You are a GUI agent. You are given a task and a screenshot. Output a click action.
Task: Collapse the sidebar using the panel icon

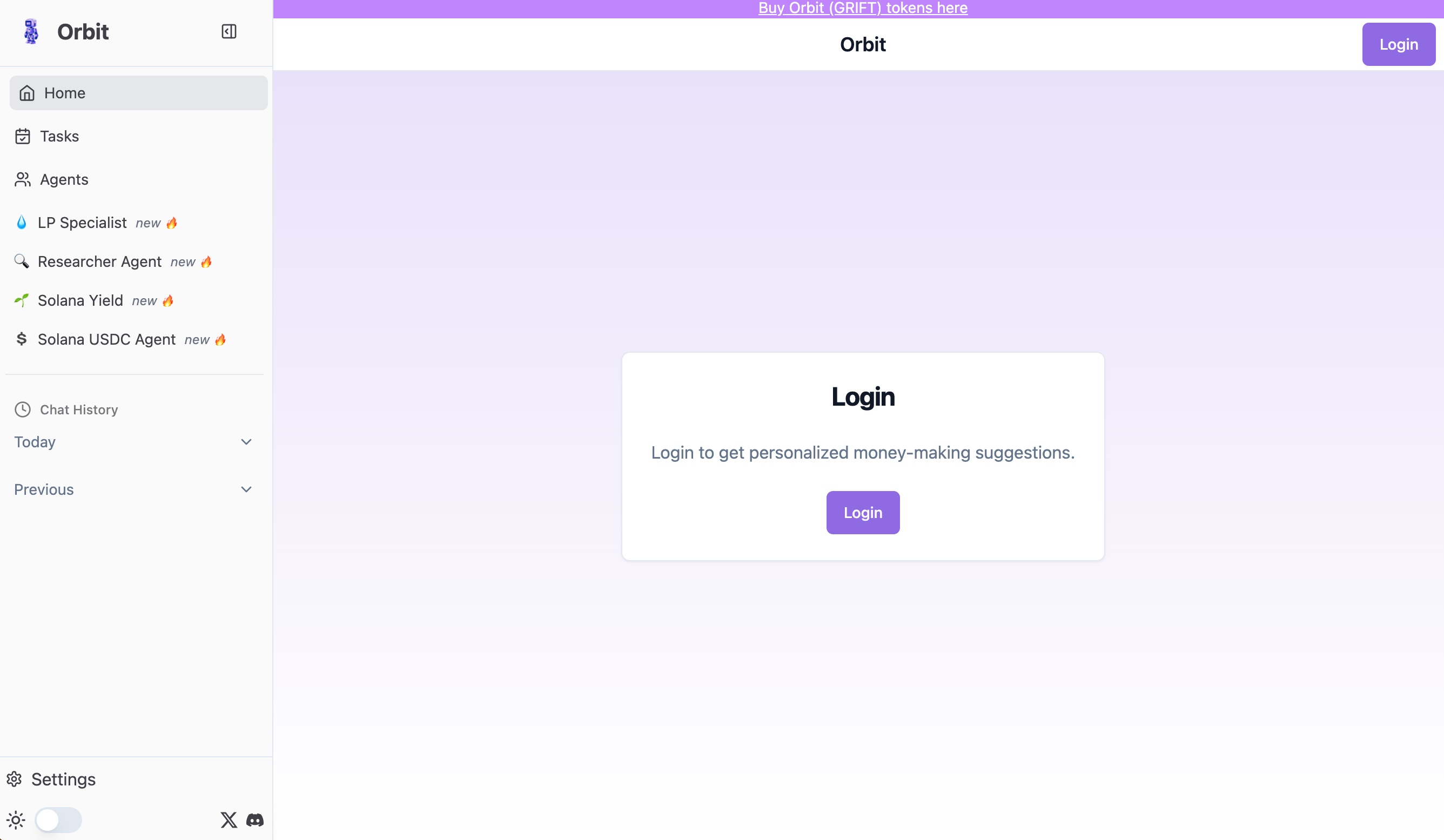pyautogui.click(x=229, y=31)
